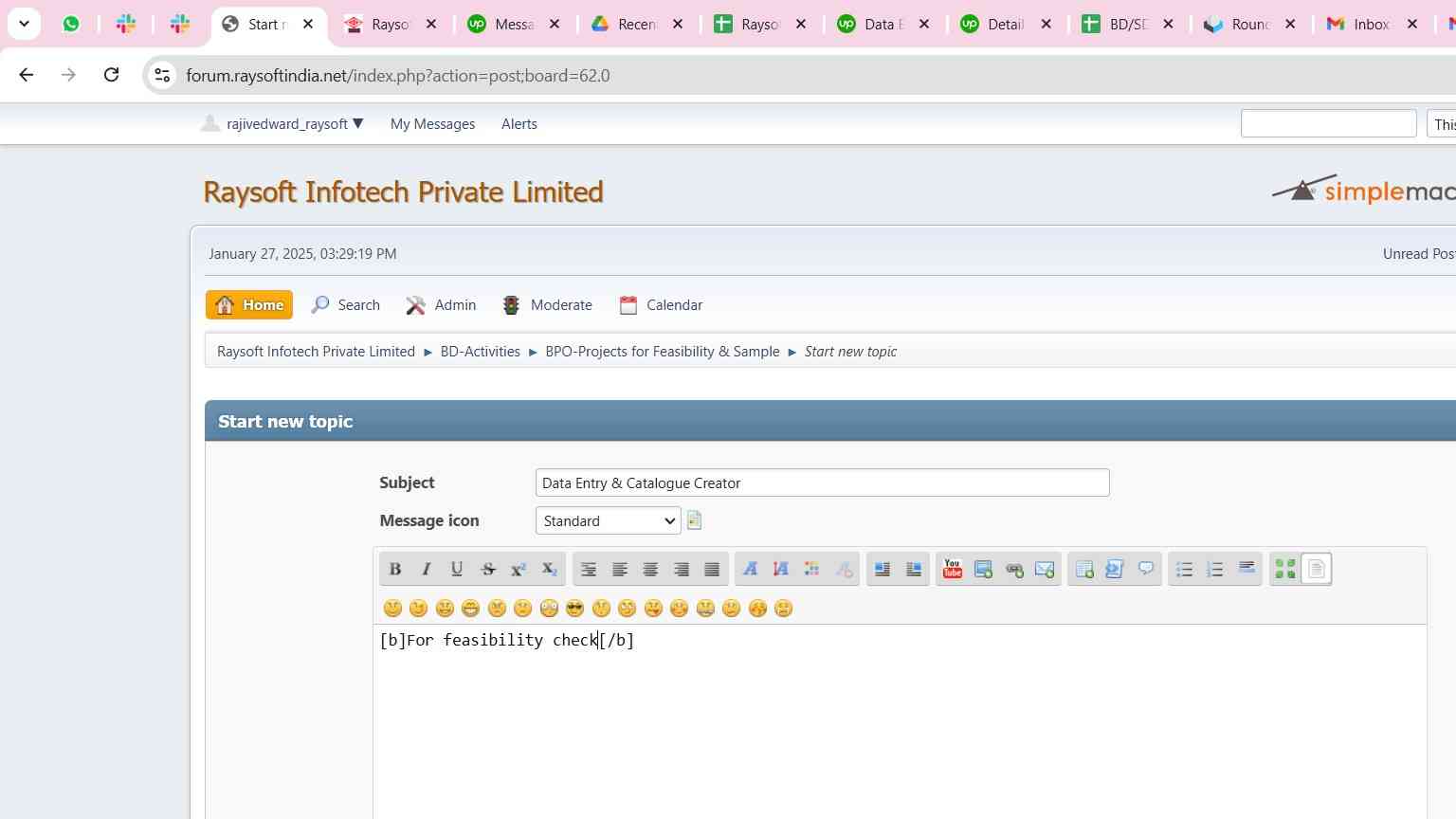Open the font size picker

click(781, 569)
